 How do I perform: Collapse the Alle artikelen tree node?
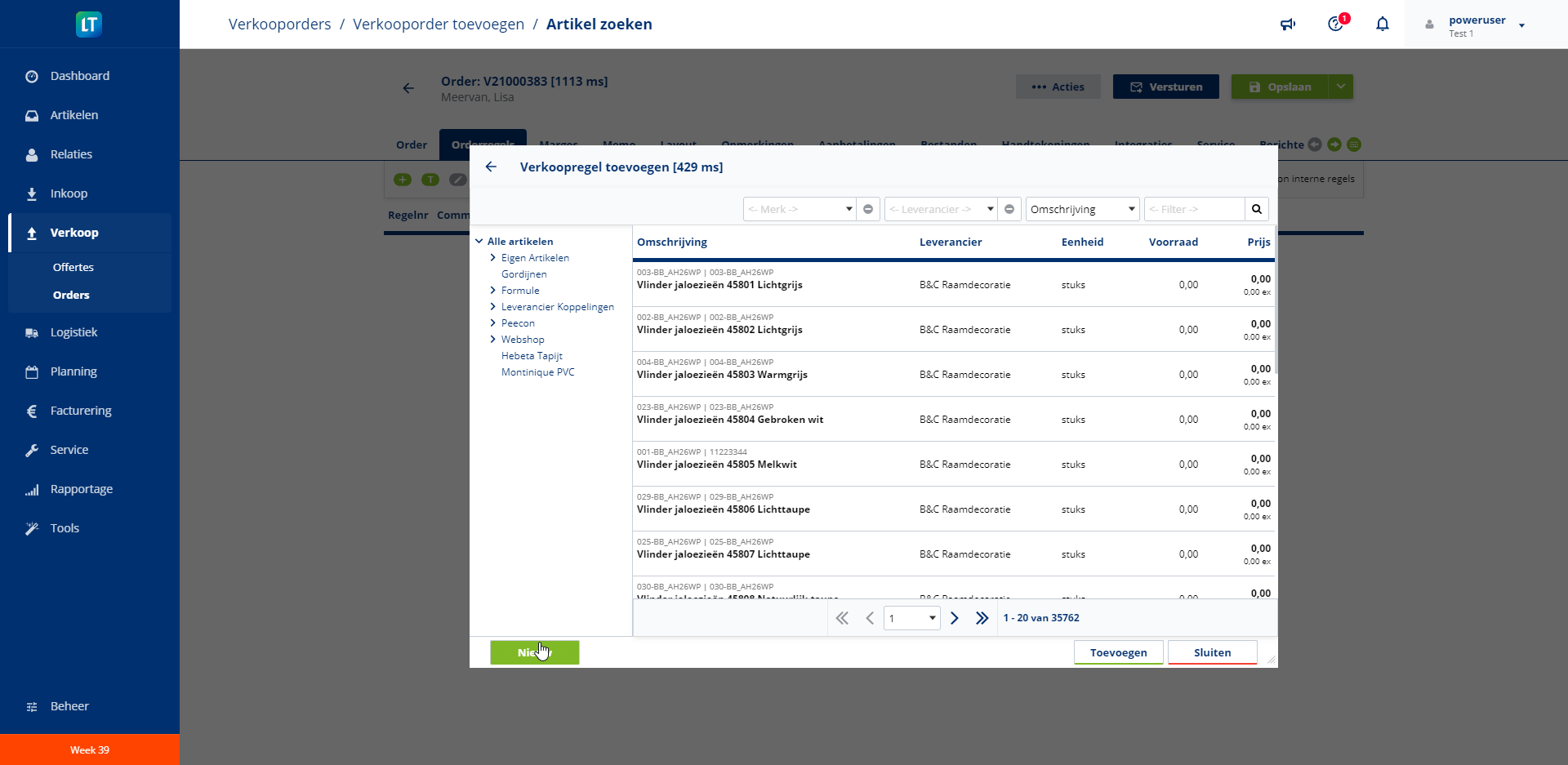click(x=479, y=242)
